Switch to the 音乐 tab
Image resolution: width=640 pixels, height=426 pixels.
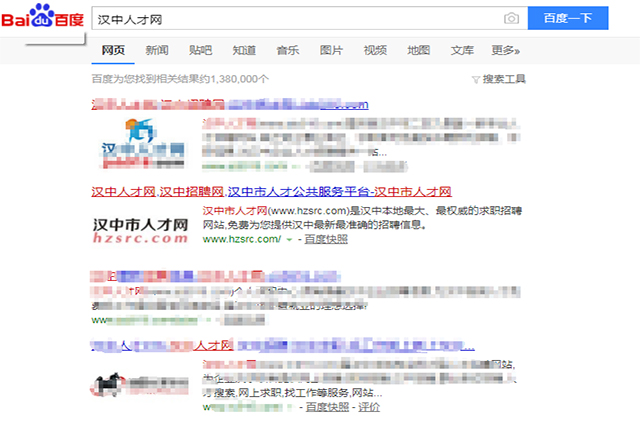pos(288,50)
